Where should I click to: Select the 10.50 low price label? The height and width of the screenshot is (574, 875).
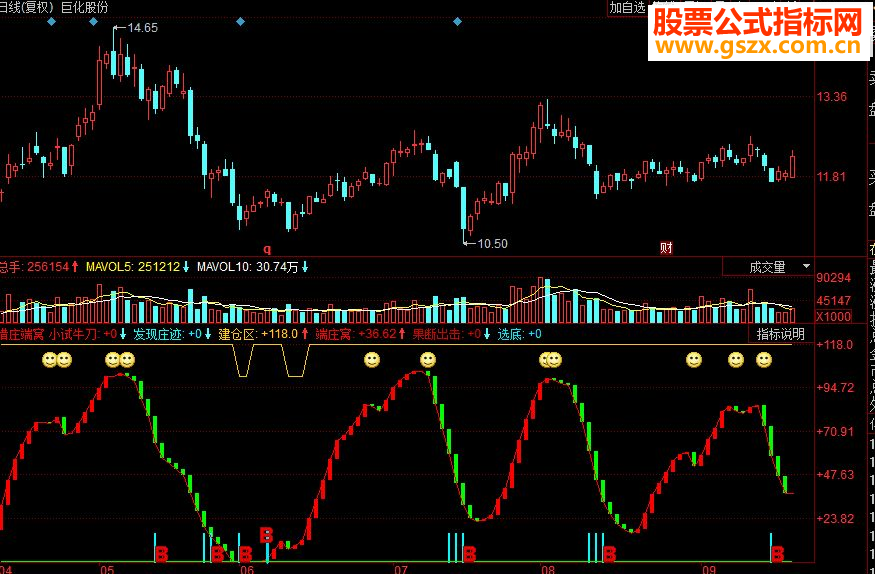pyautogui.click(x=493, y=244)
